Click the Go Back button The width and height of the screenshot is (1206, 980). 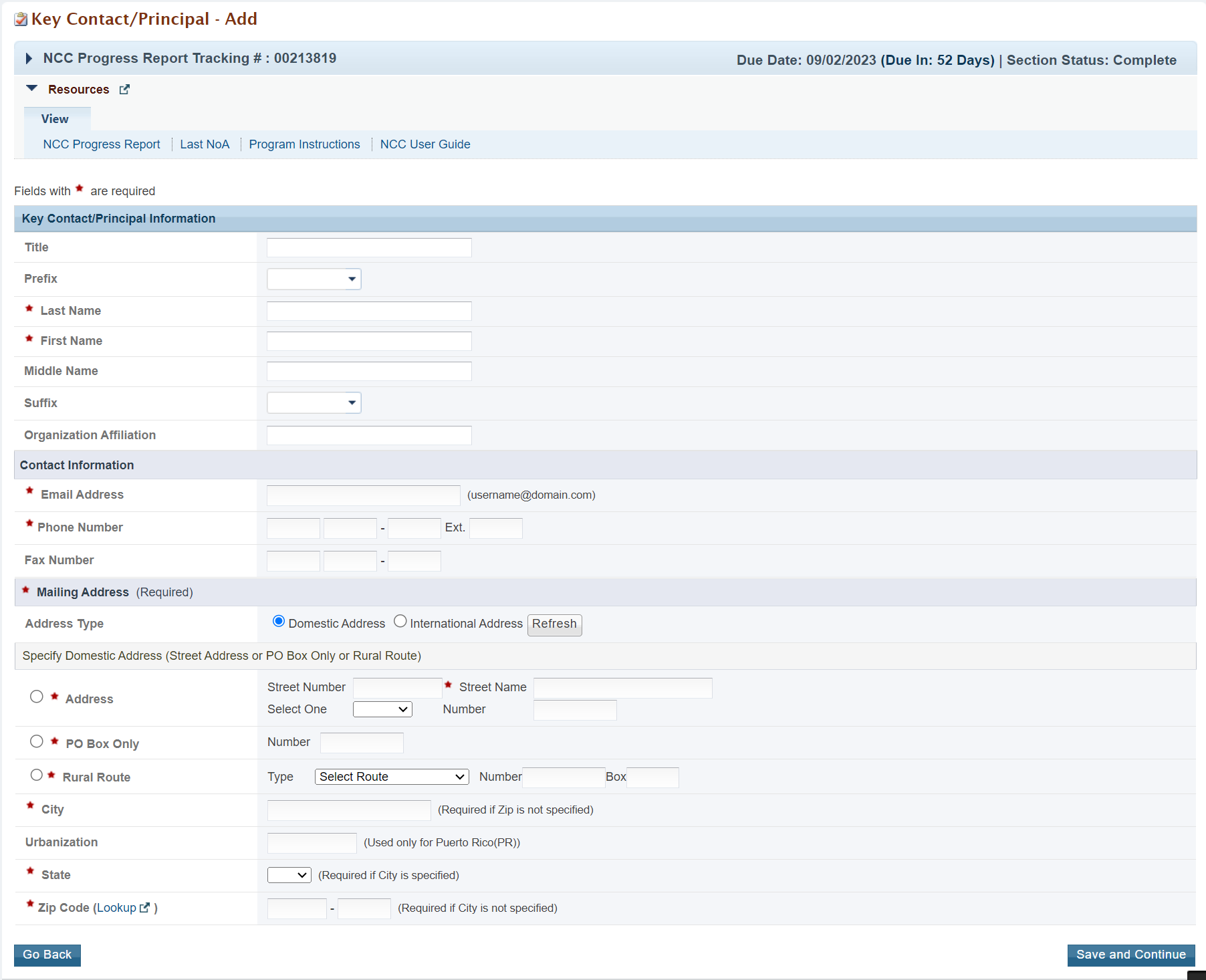47,955
